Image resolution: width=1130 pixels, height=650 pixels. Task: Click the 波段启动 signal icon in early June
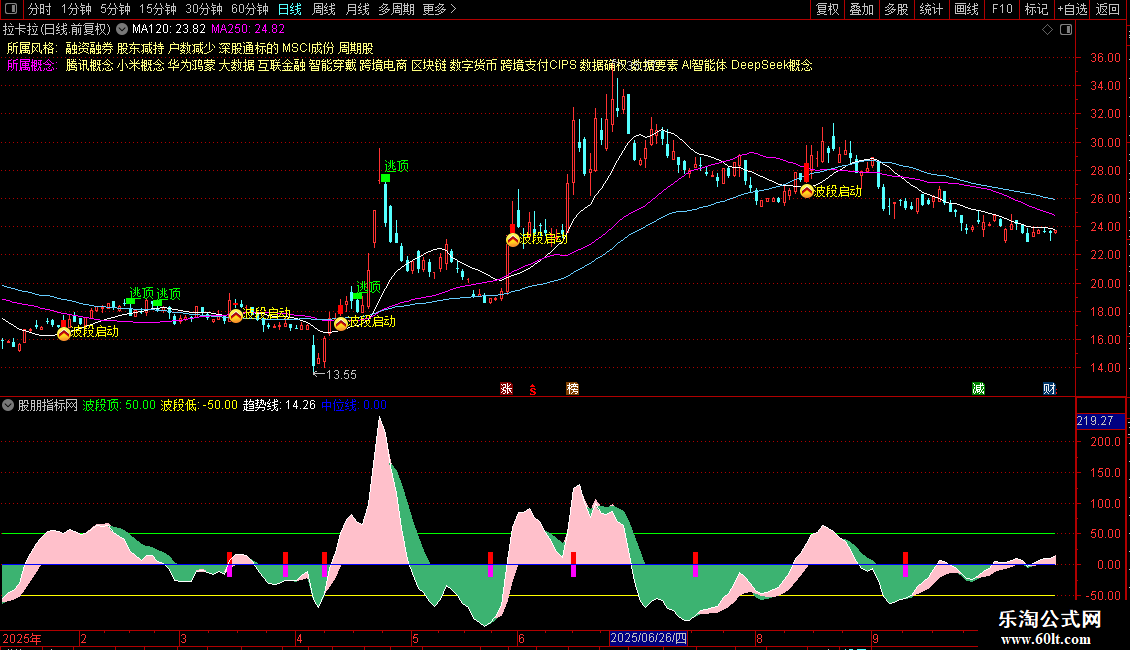[x=512, y=240]
